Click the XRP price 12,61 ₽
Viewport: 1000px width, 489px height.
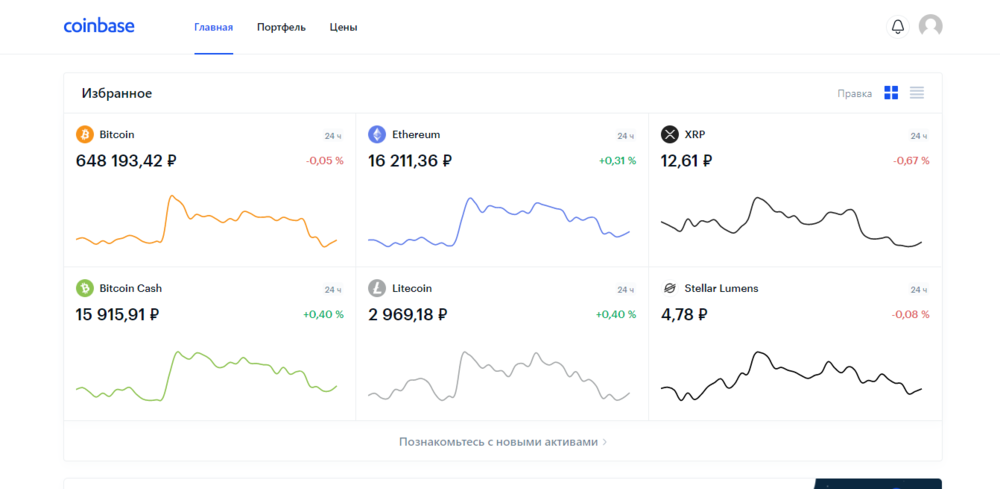pyautogui.click(x=686, y=161)
